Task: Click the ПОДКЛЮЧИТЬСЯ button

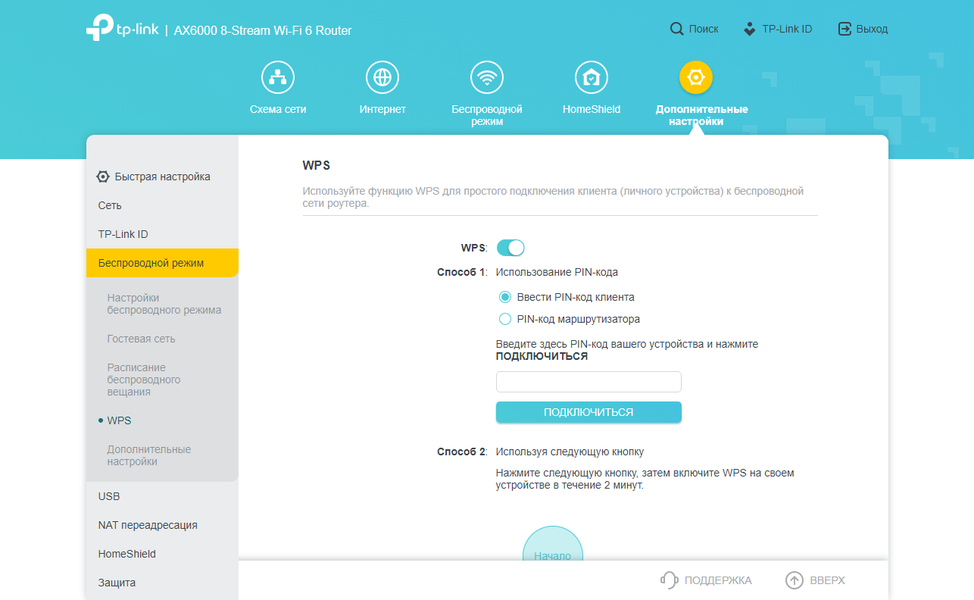Action: point(588,412)
